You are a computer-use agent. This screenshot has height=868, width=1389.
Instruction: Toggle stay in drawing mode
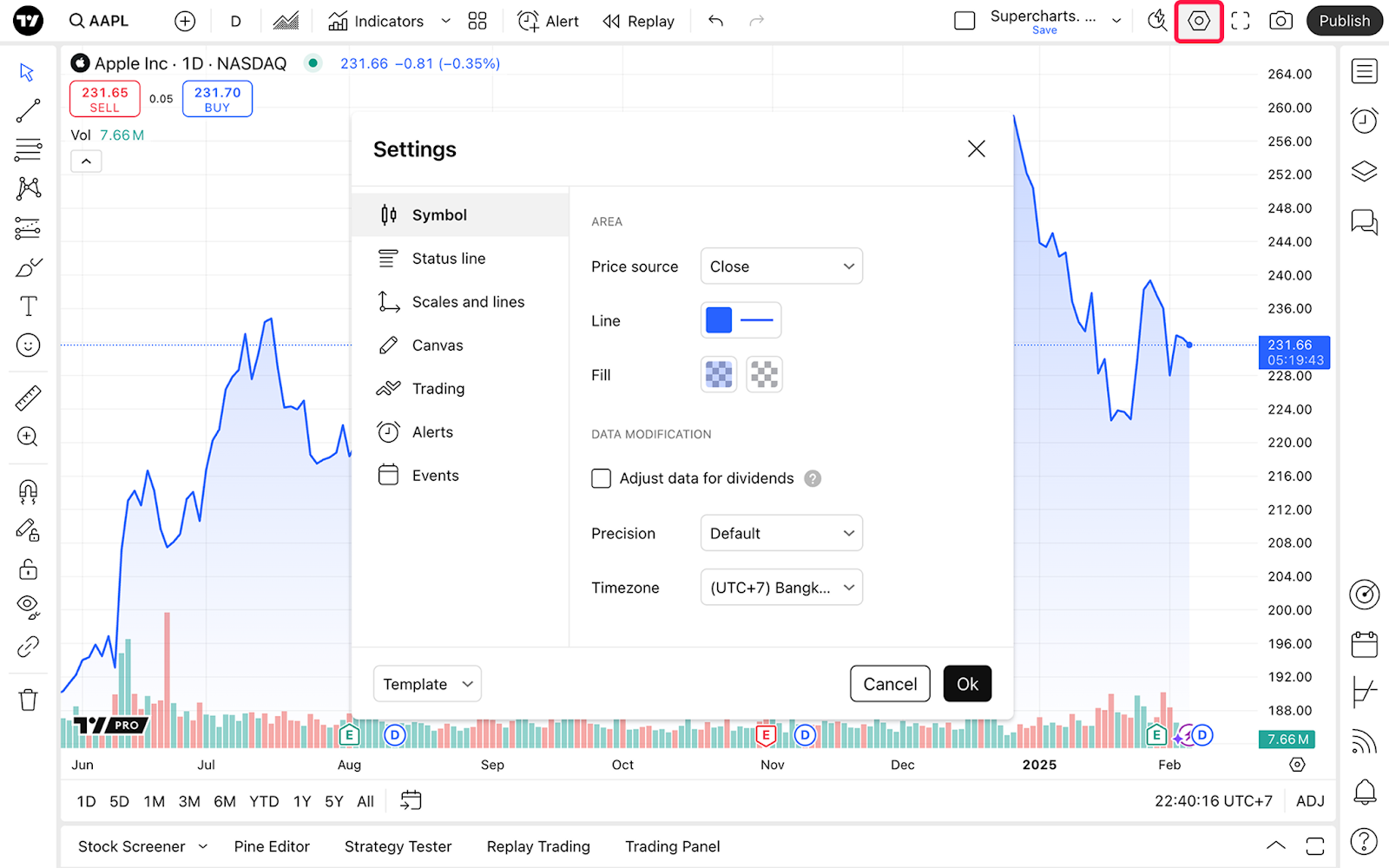[28, 530]
